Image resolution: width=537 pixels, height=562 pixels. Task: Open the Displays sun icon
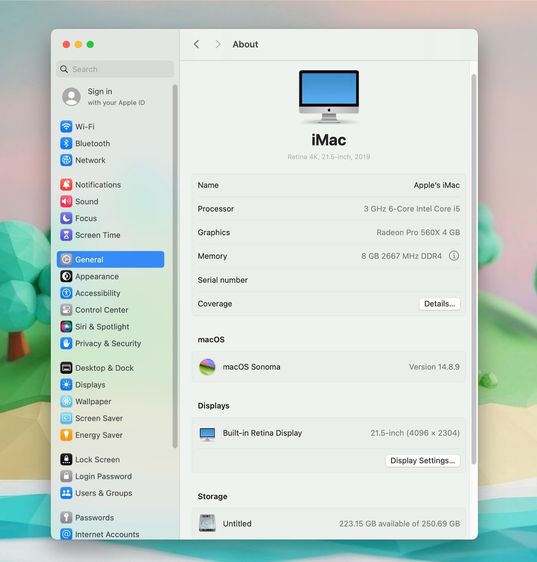[66, 385]
